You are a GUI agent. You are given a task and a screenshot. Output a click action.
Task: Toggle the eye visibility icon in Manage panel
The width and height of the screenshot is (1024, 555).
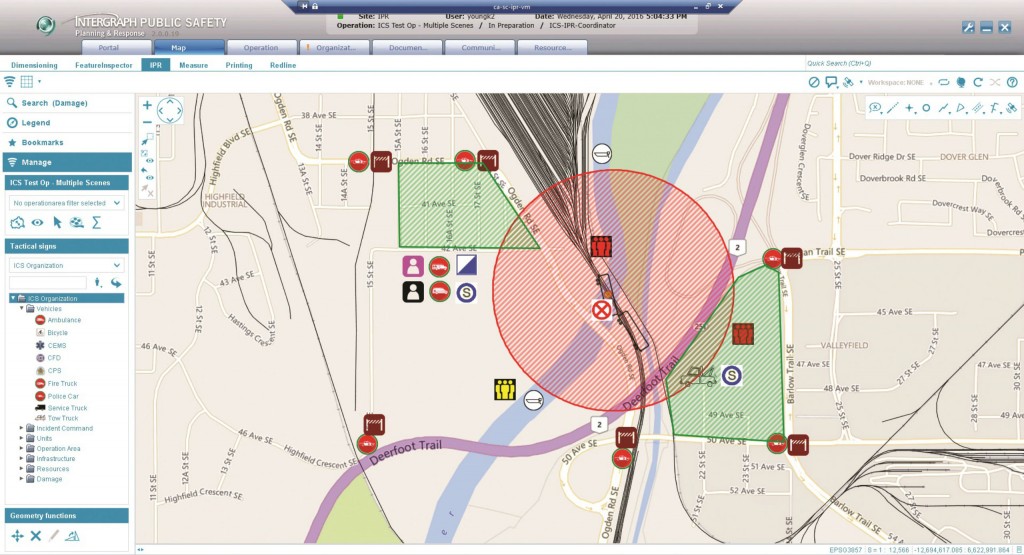tap(38, 223)
